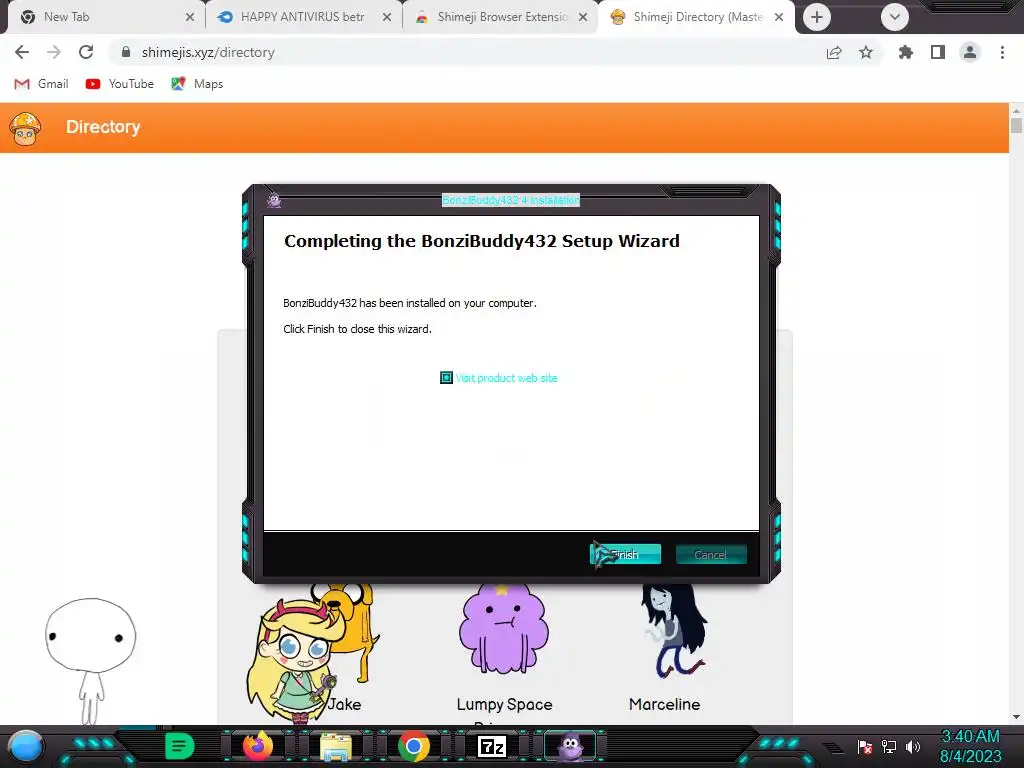The height and width of the screenshot is (768, 1024).
Task: Click the site lock icon in address bar
Action: point(126,52)
